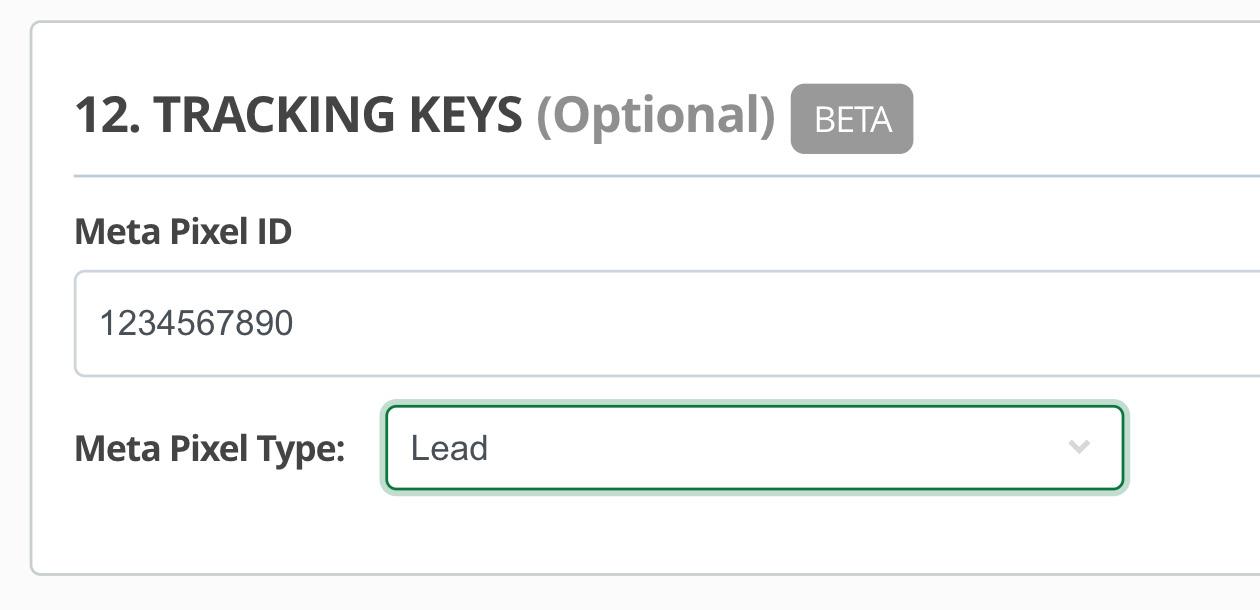Open the Meta Pixel Type dropdown
Screen dimensions: 1260x610
(x=755, y=448)
